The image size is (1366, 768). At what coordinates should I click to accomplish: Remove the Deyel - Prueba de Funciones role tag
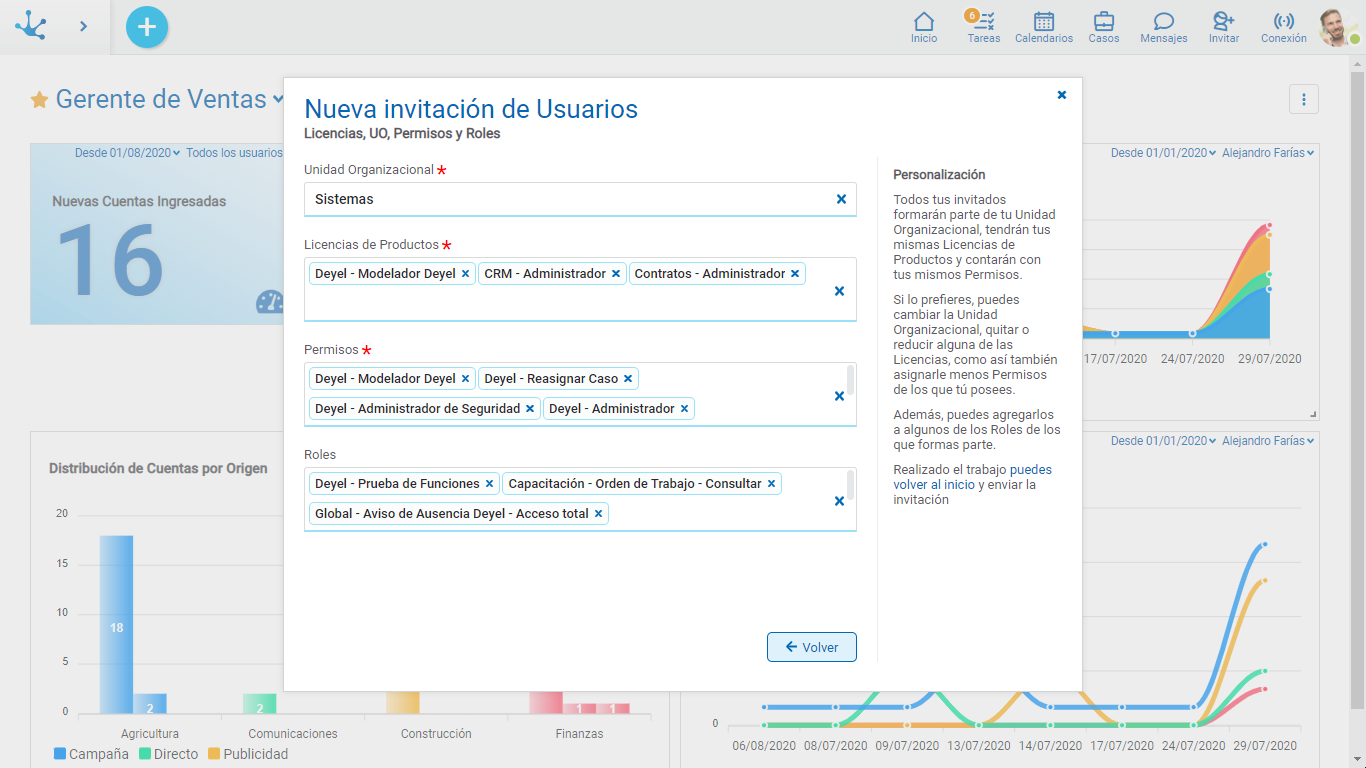coord(489,484)
